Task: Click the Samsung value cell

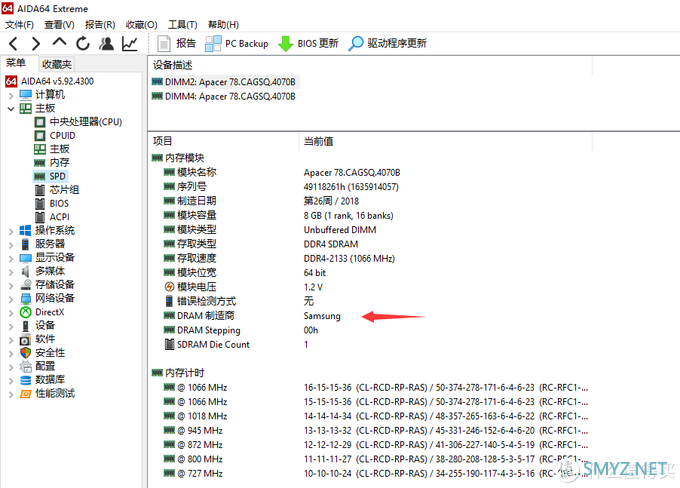Action: coord(322,315)
